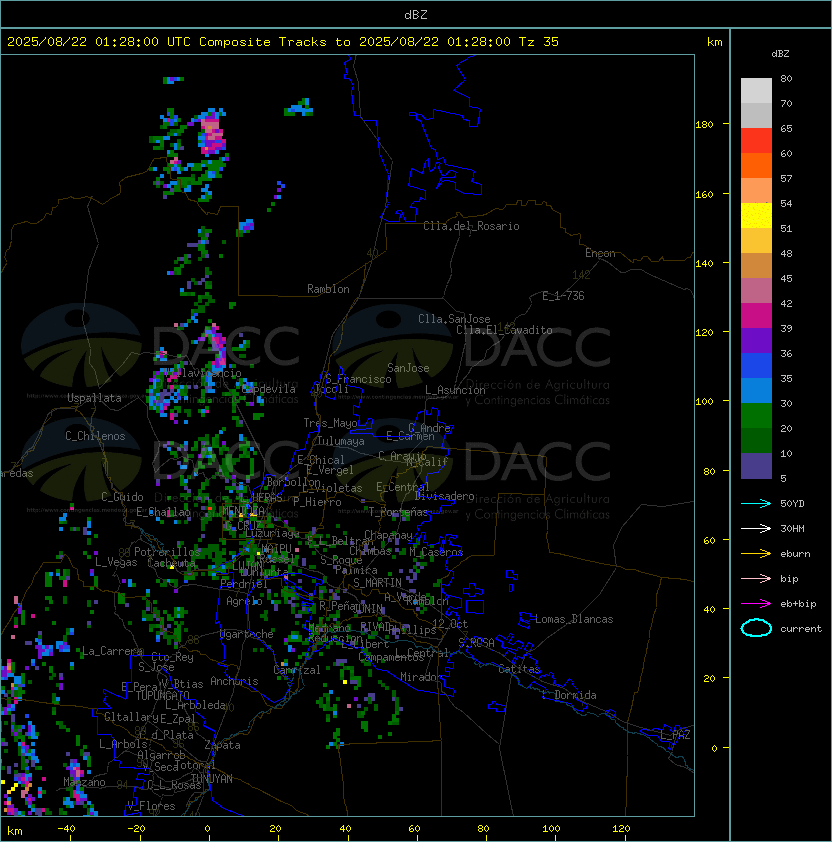Click the Encon place label
The image size is (832, 842).
click(x=600, y=253)
